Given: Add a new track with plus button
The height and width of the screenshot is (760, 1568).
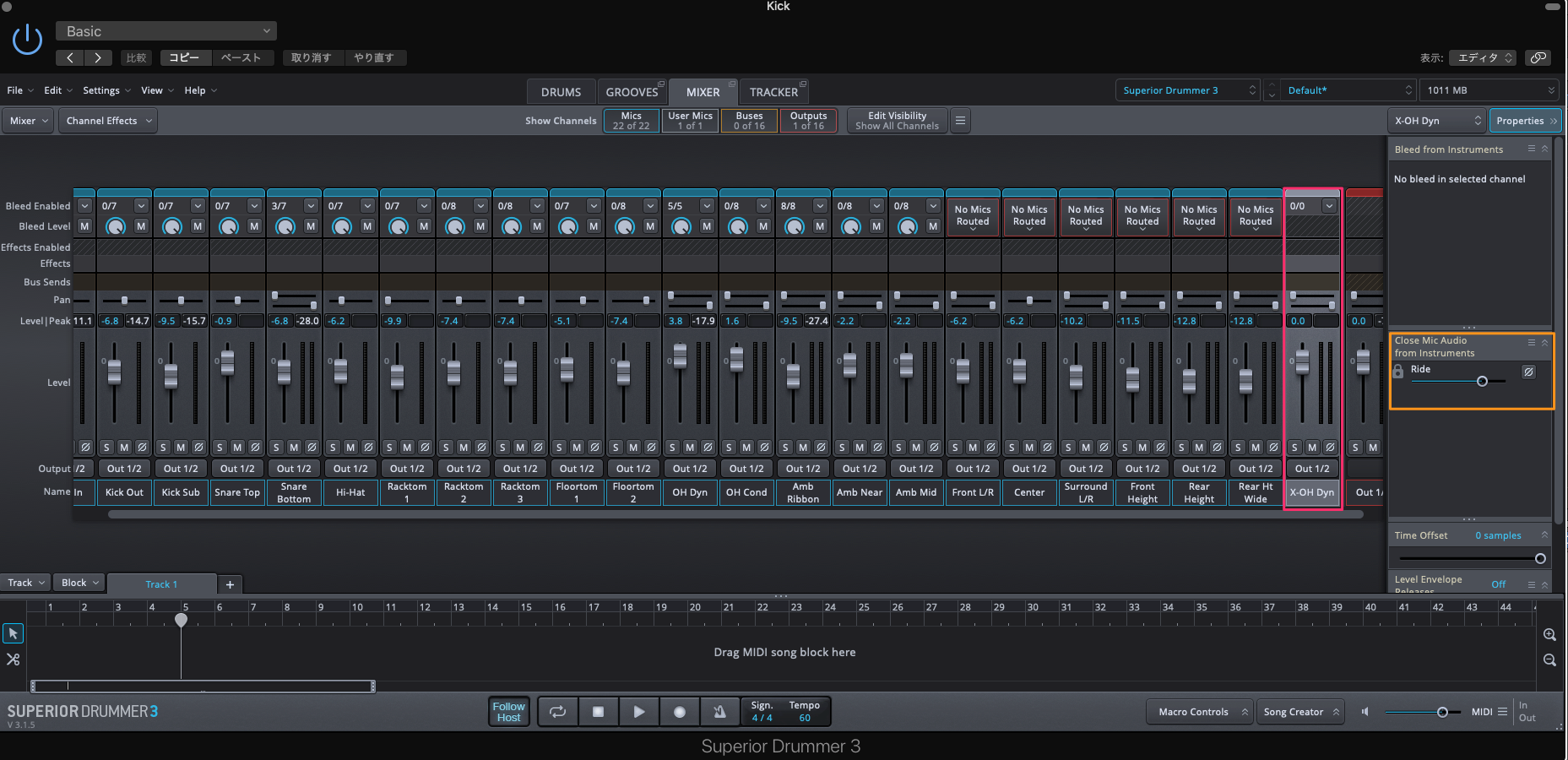Looking at the screenshot, I should click(230, 584).
